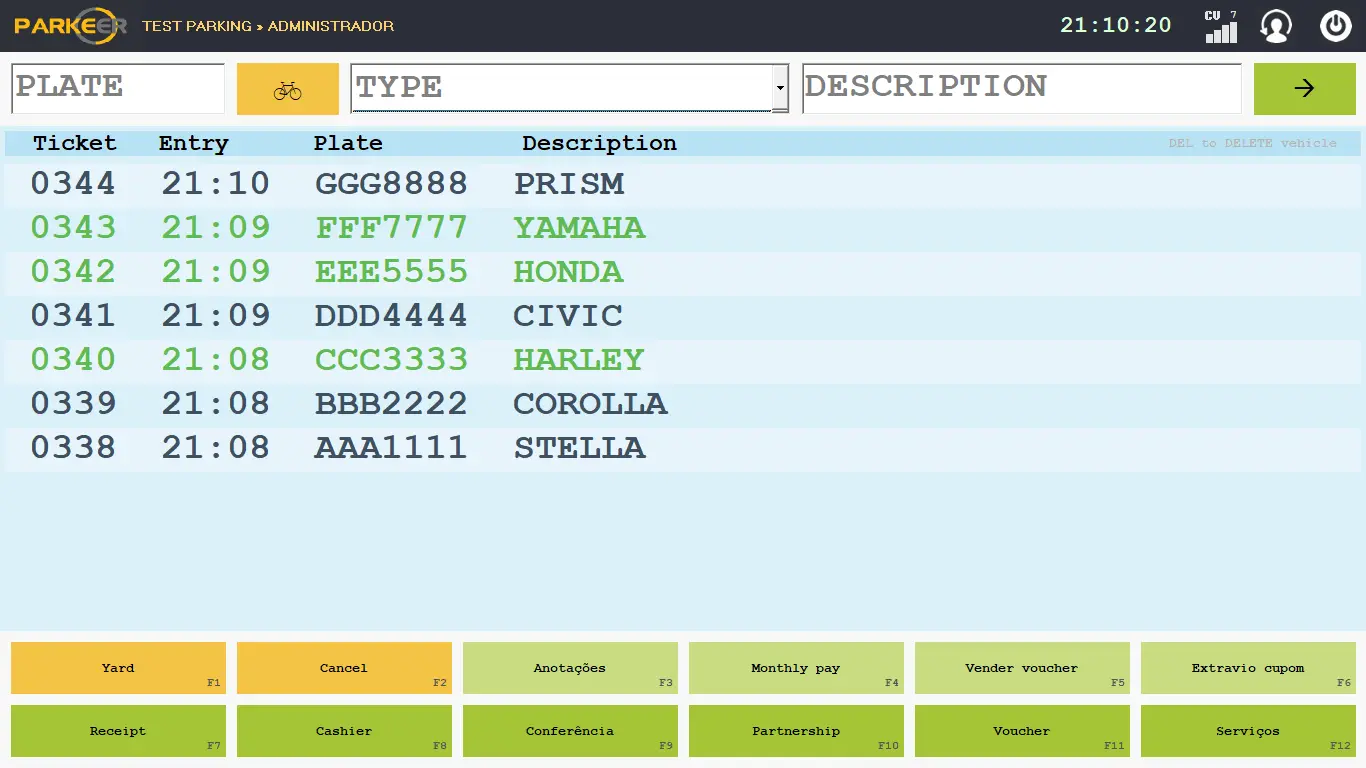Image resolution: width=1366 pixels, height=768 pixels.
Task: Click the Description column header
Action: [x=599, y=143]
